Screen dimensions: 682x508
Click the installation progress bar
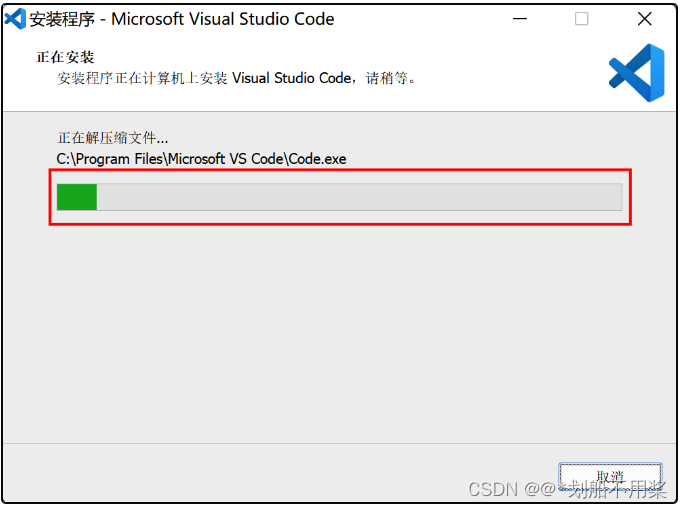[339, 197]
